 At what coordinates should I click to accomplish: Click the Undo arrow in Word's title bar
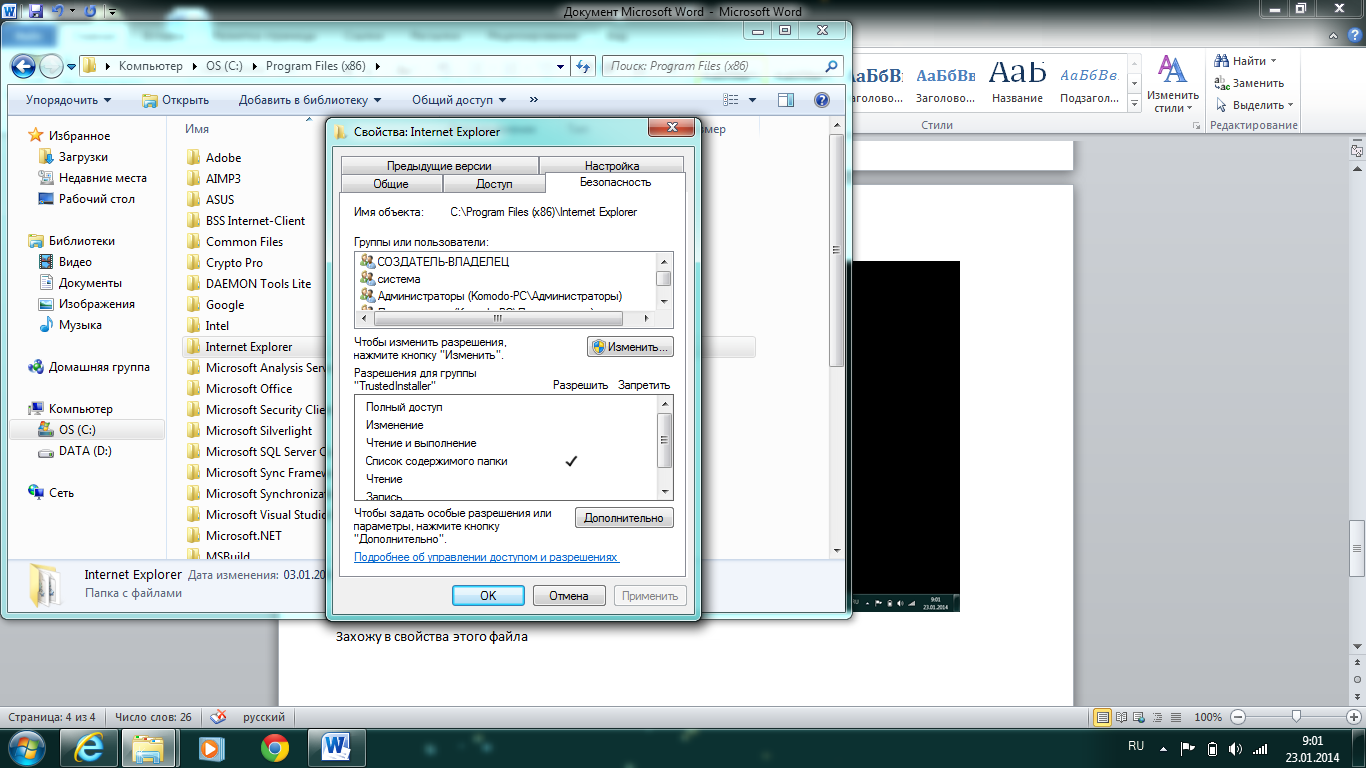(x=59, y=11)
